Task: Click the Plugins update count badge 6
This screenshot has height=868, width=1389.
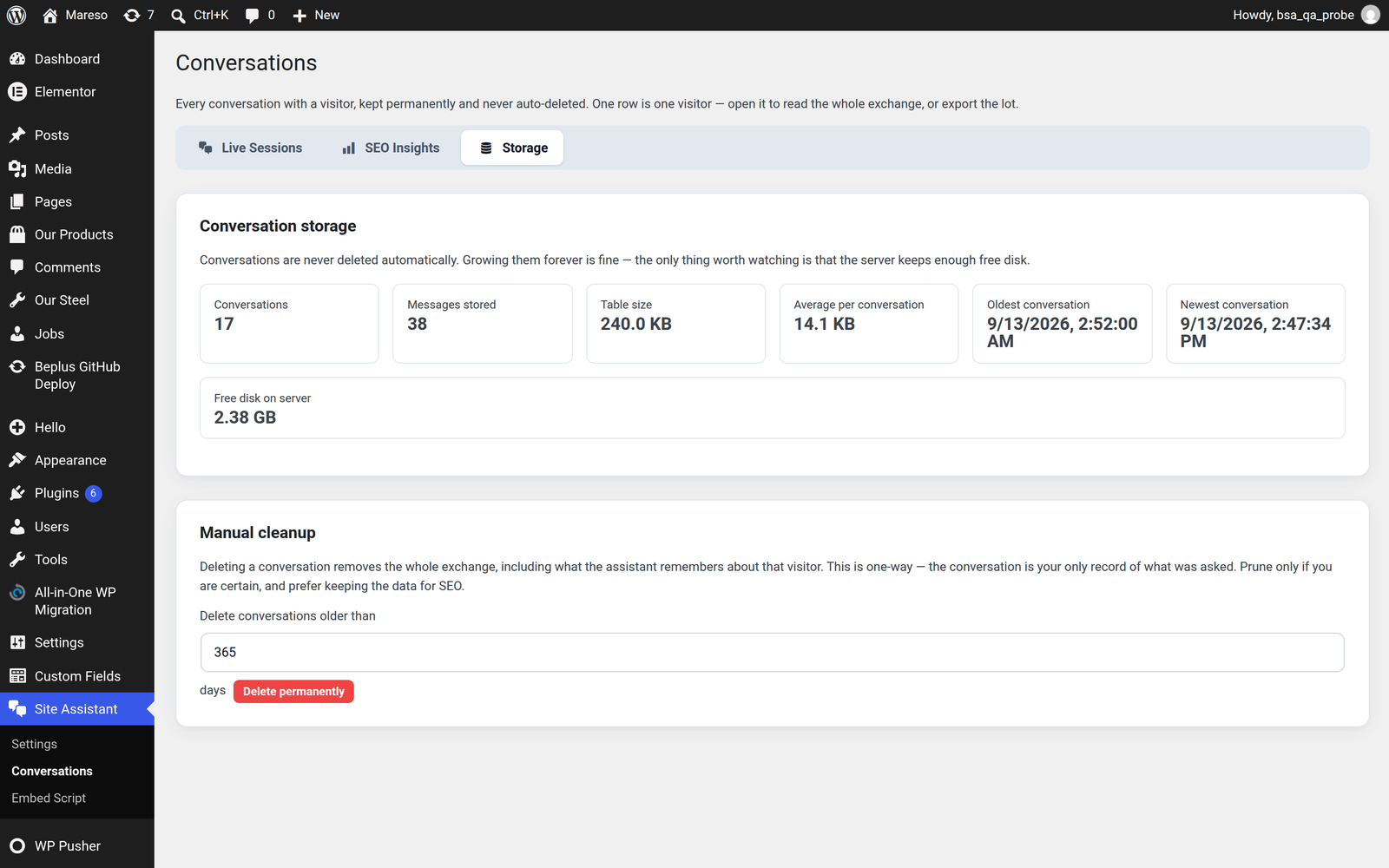Action: pyautogui.click(x=94, y=494)
